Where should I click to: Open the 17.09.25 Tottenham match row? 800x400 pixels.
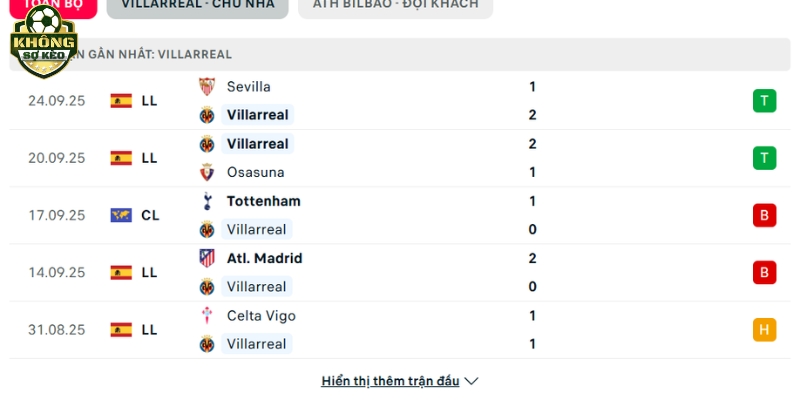click(x=400, y=215)
